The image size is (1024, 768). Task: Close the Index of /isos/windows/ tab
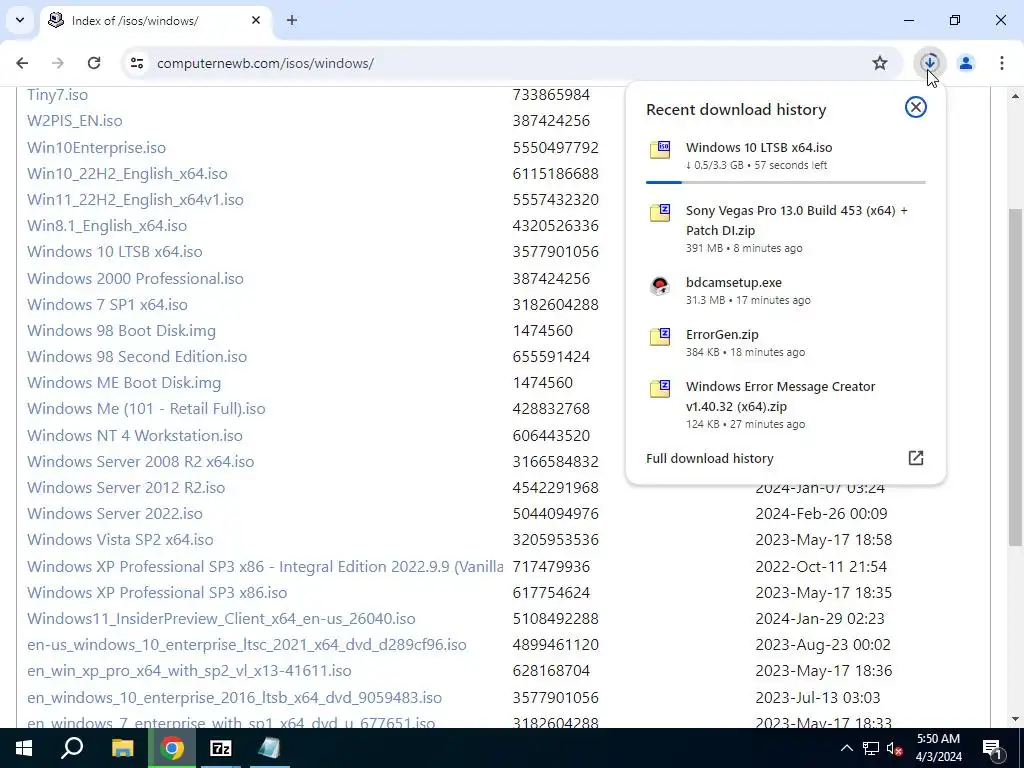click(x=256, y=20)
